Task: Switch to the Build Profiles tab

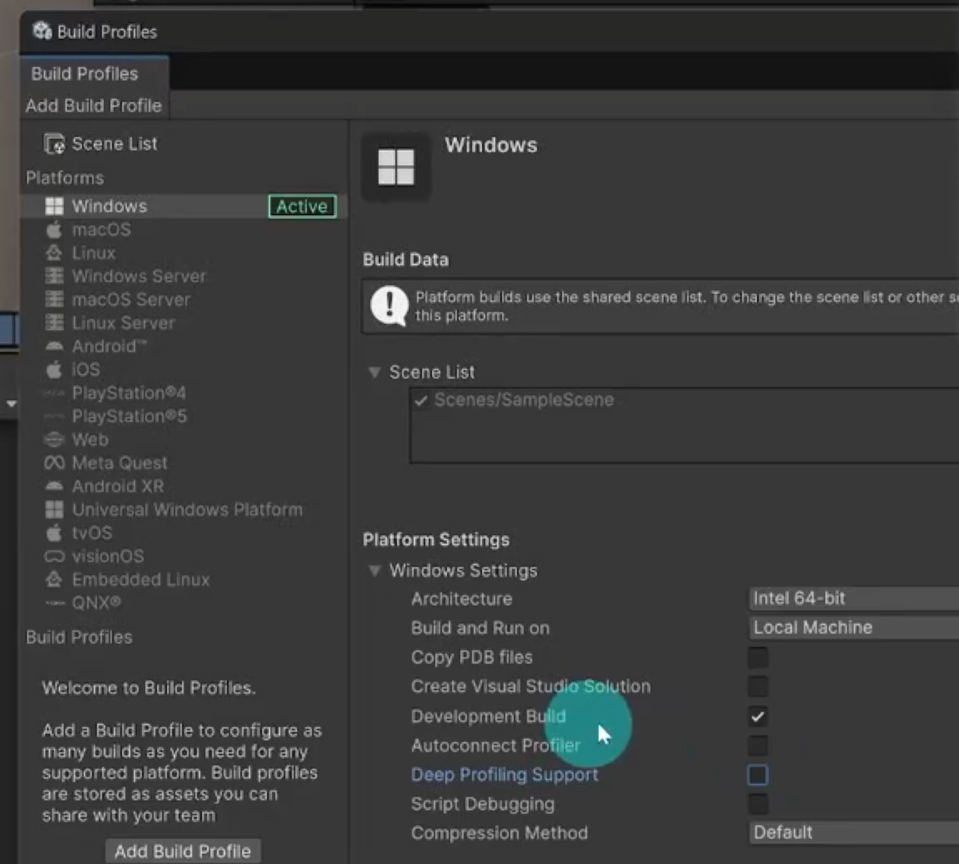Action: (85, 74)
